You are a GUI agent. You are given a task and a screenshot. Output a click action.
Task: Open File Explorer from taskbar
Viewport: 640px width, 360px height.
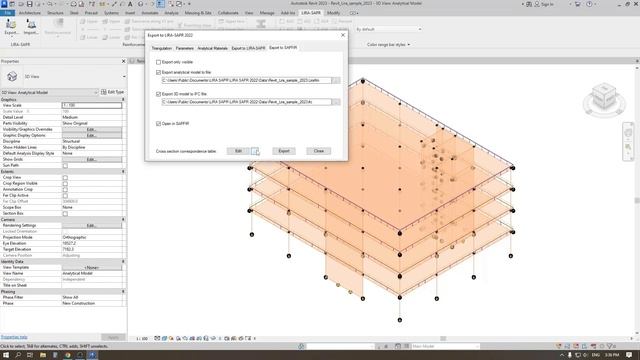[x=42, y=355]
